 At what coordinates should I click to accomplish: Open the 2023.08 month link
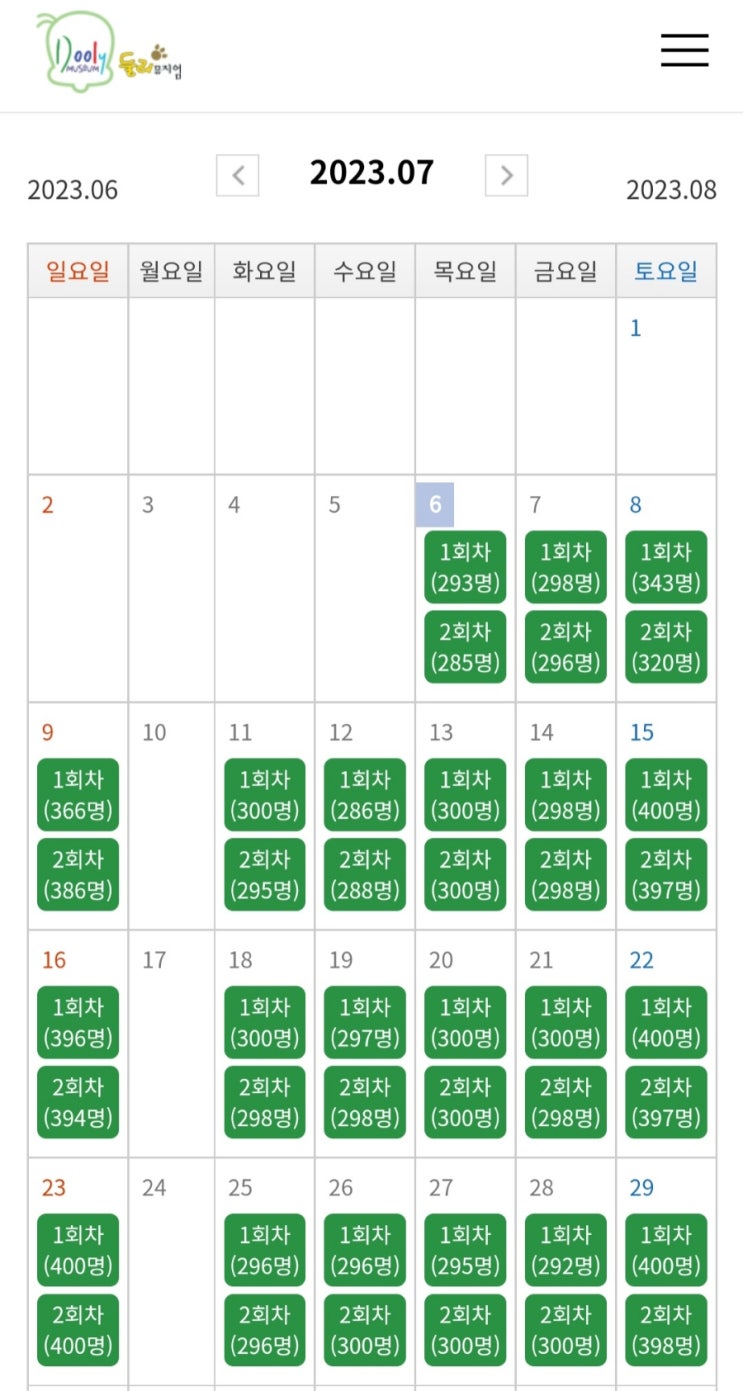pos(671,190)
